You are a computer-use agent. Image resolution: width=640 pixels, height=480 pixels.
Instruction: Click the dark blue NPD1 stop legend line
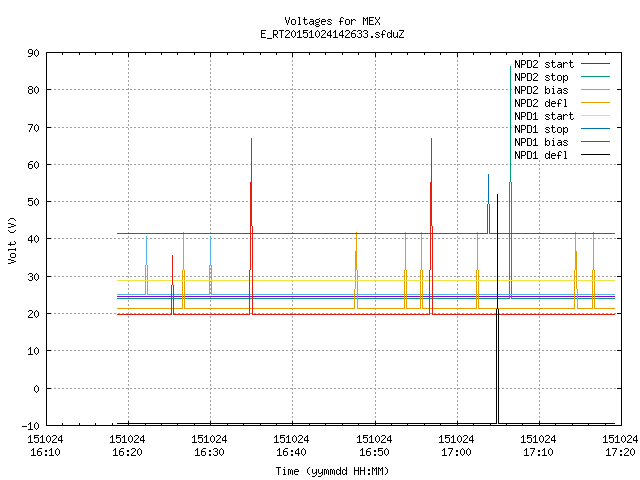595,129
